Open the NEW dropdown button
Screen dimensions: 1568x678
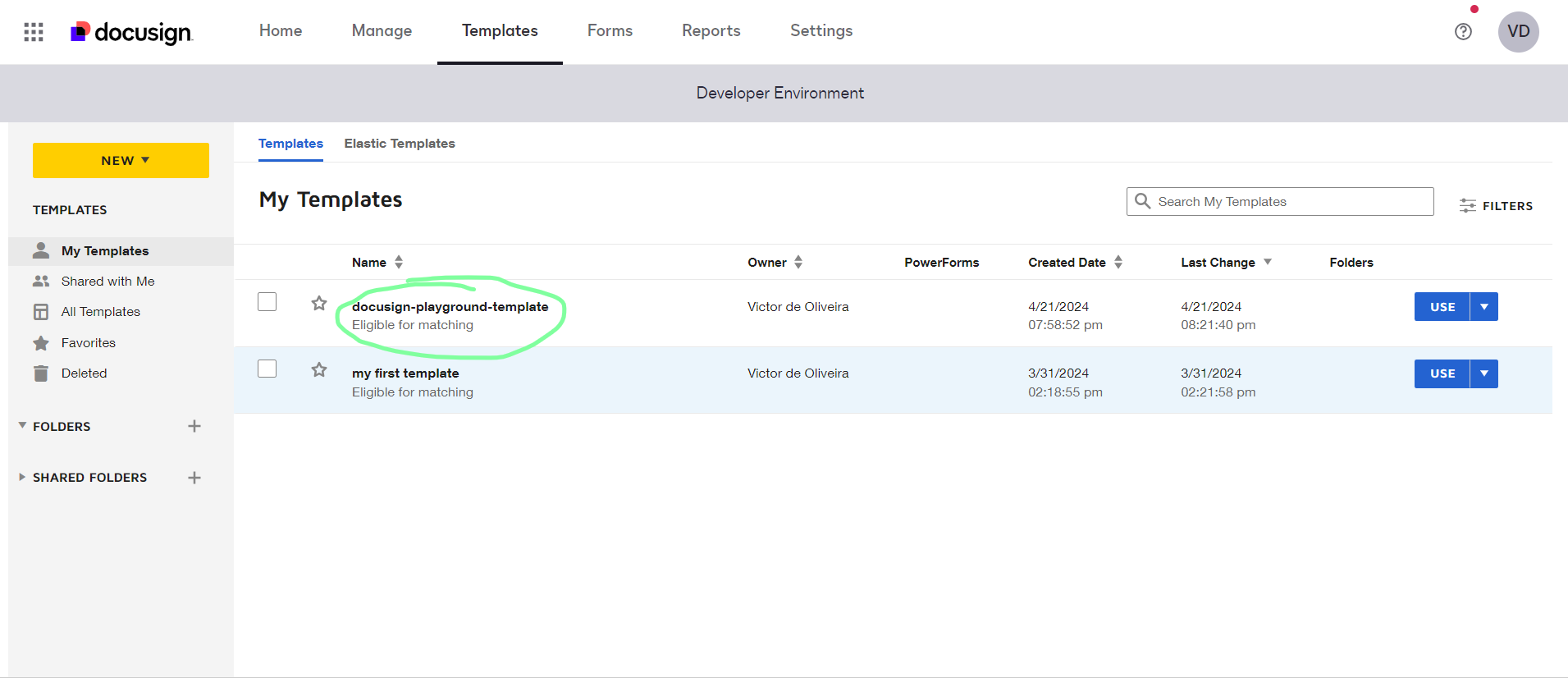pyautogui.click(x=121, y=160)
